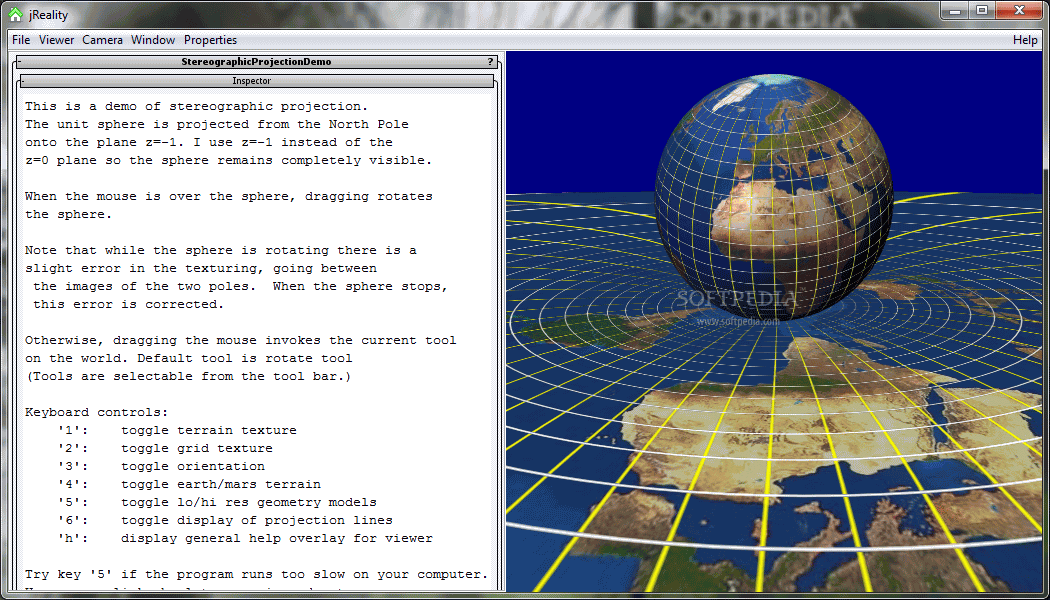Click the "toggle grid texture" line
Screen dimensions: 1050x600
coord(196,448)
